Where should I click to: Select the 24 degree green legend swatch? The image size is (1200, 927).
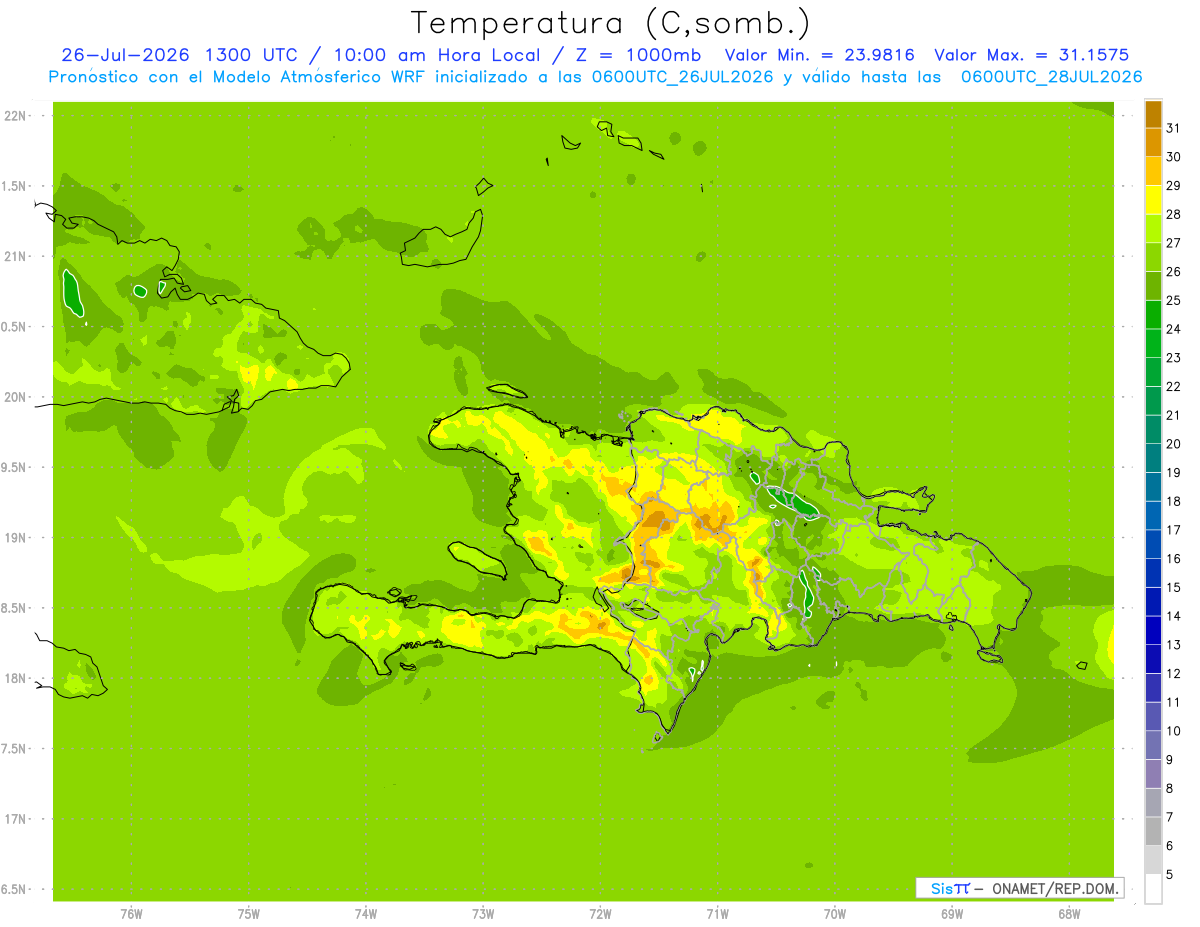[x=1153, y=314]
